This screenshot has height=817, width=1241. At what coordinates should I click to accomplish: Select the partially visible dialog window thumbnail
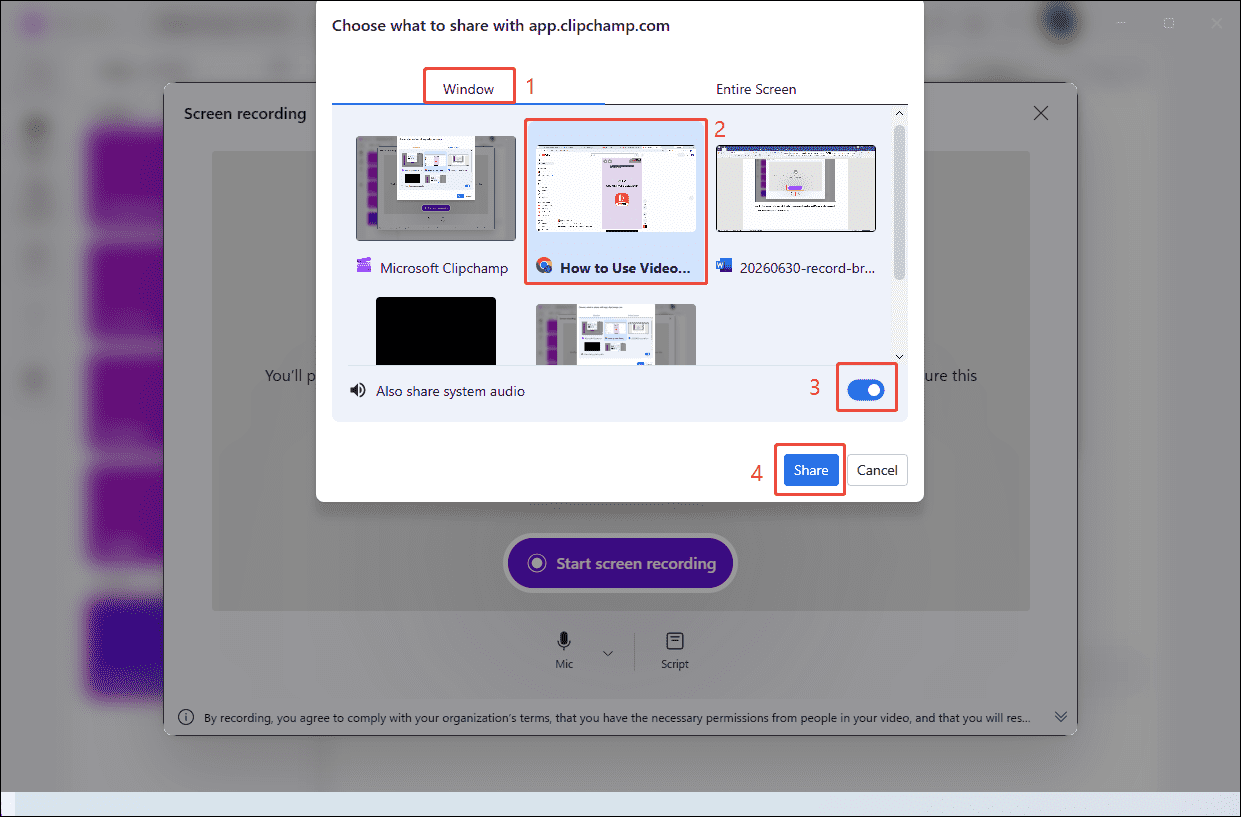point(616,334)
